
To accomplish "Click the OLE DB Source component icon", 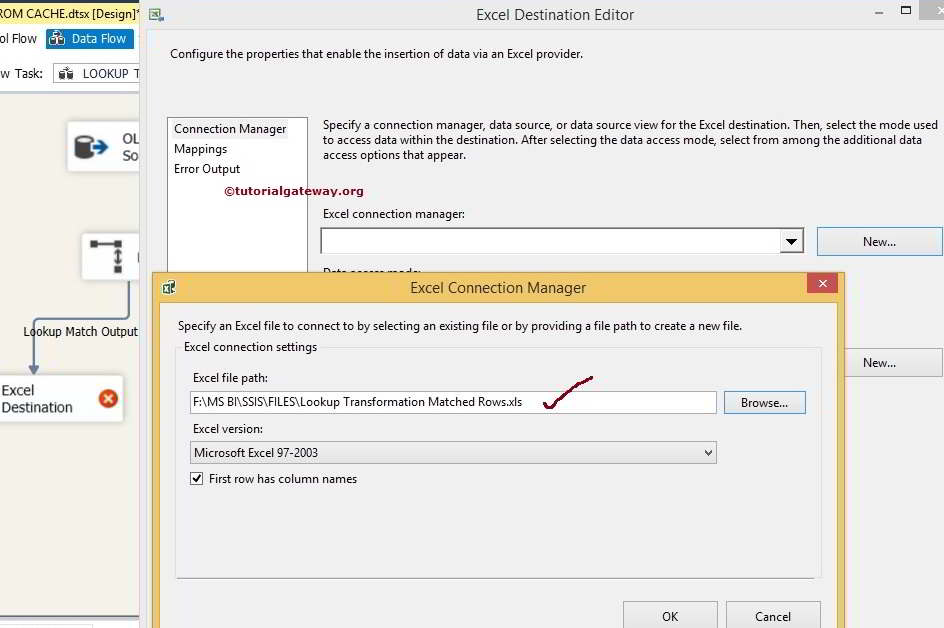I will click(x=92, y=147).
